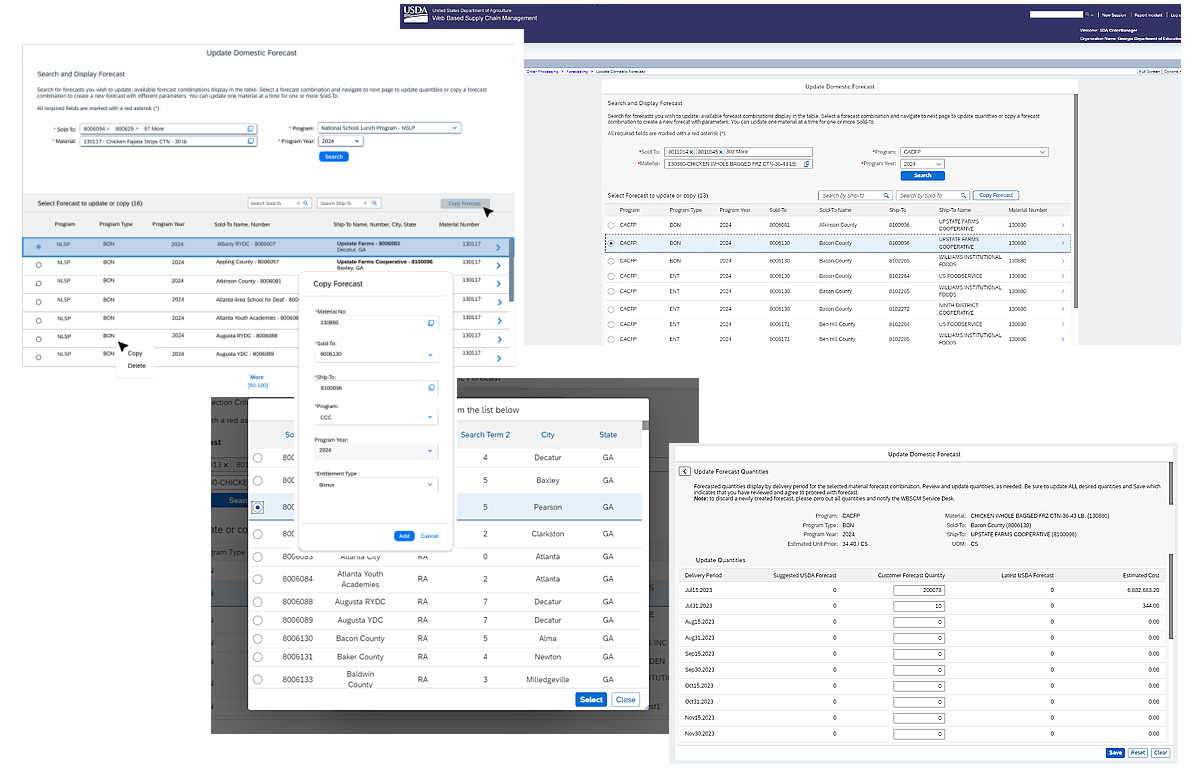The image size is (1191, 773).
Task: Click back arrow beside Update Forecast Quantities
Action: [685, 471]
